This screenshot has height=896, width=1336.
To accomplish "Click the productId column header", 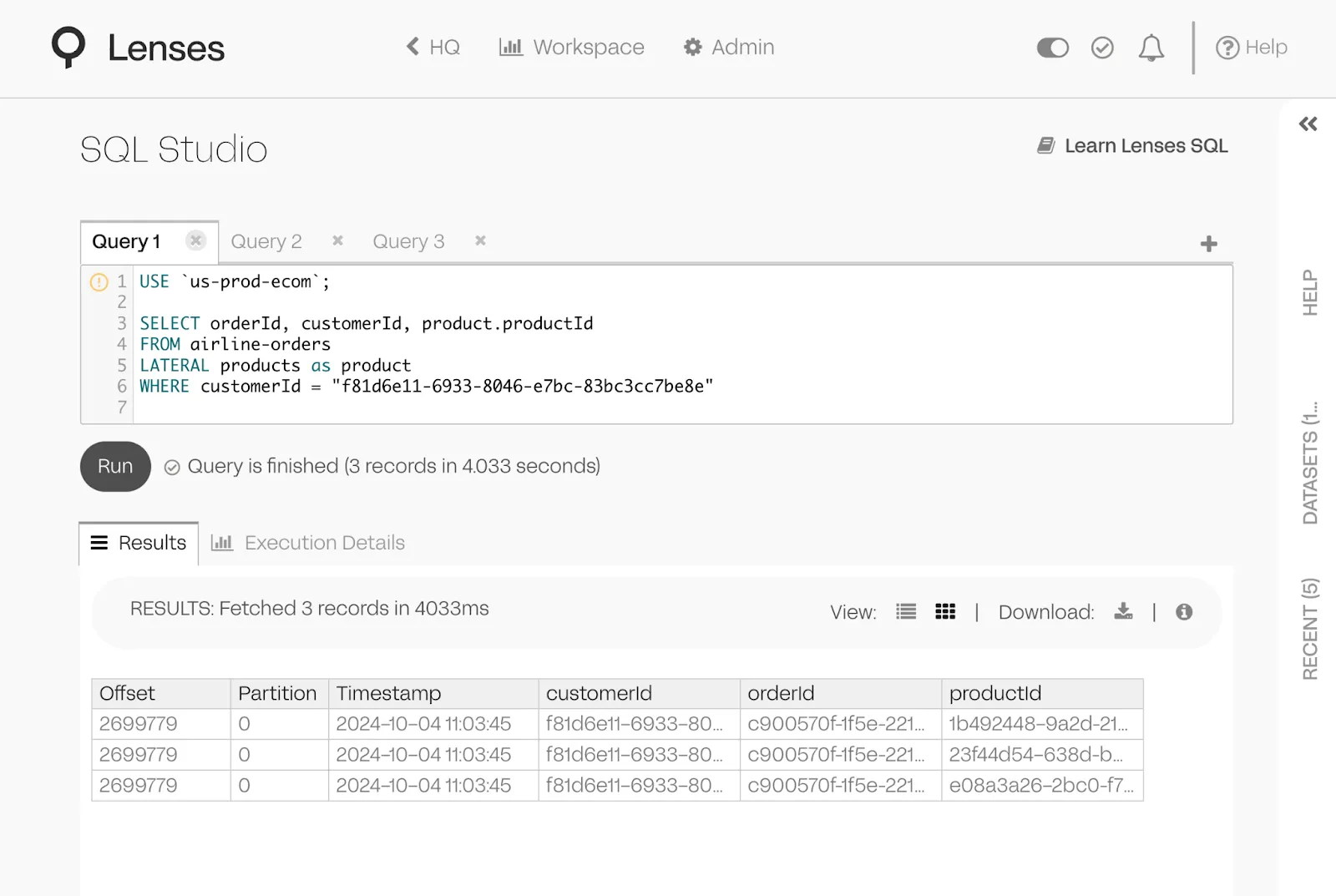I will click(1042, 693).
